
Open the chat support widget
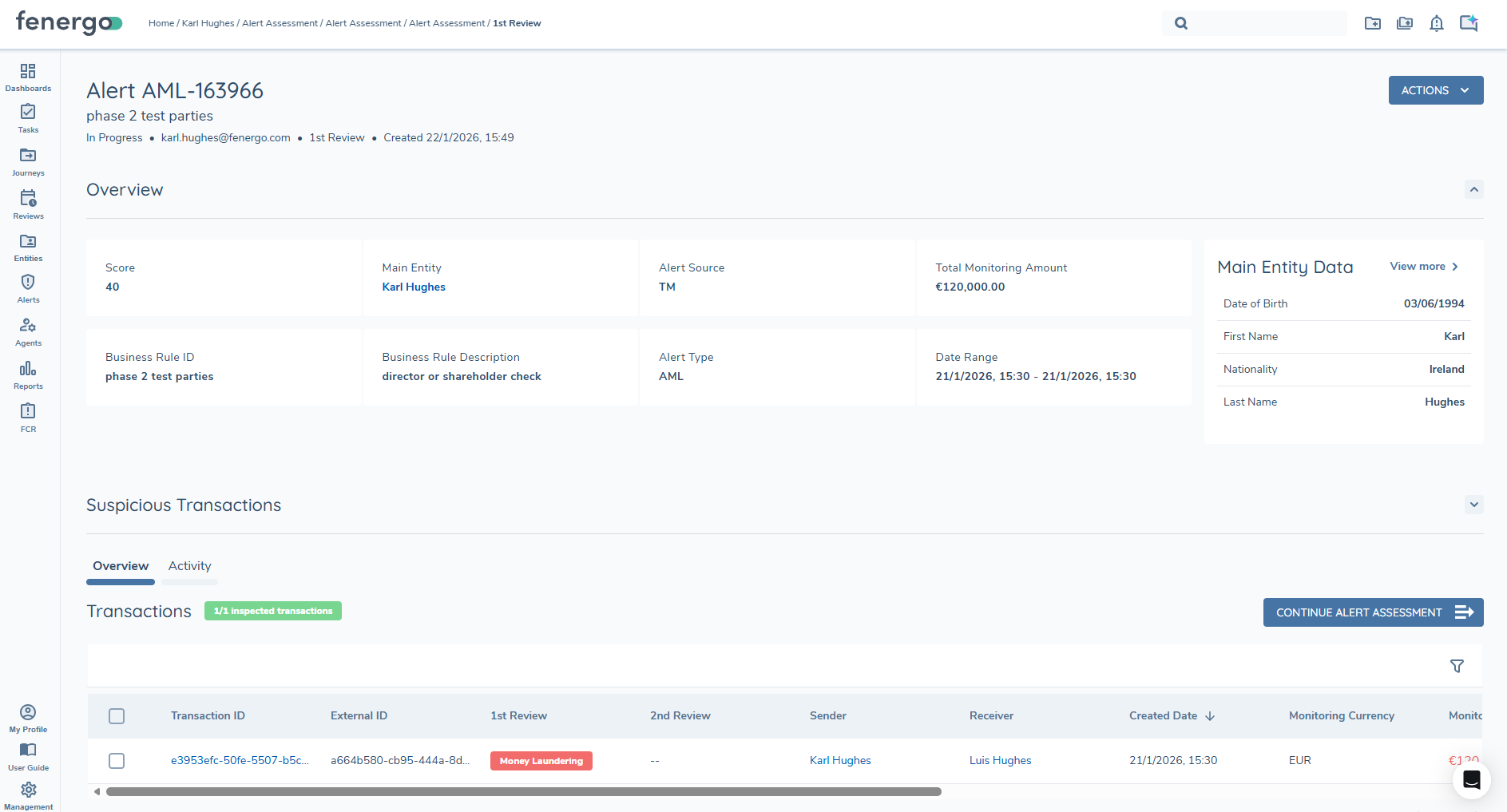click(1471, 780)
